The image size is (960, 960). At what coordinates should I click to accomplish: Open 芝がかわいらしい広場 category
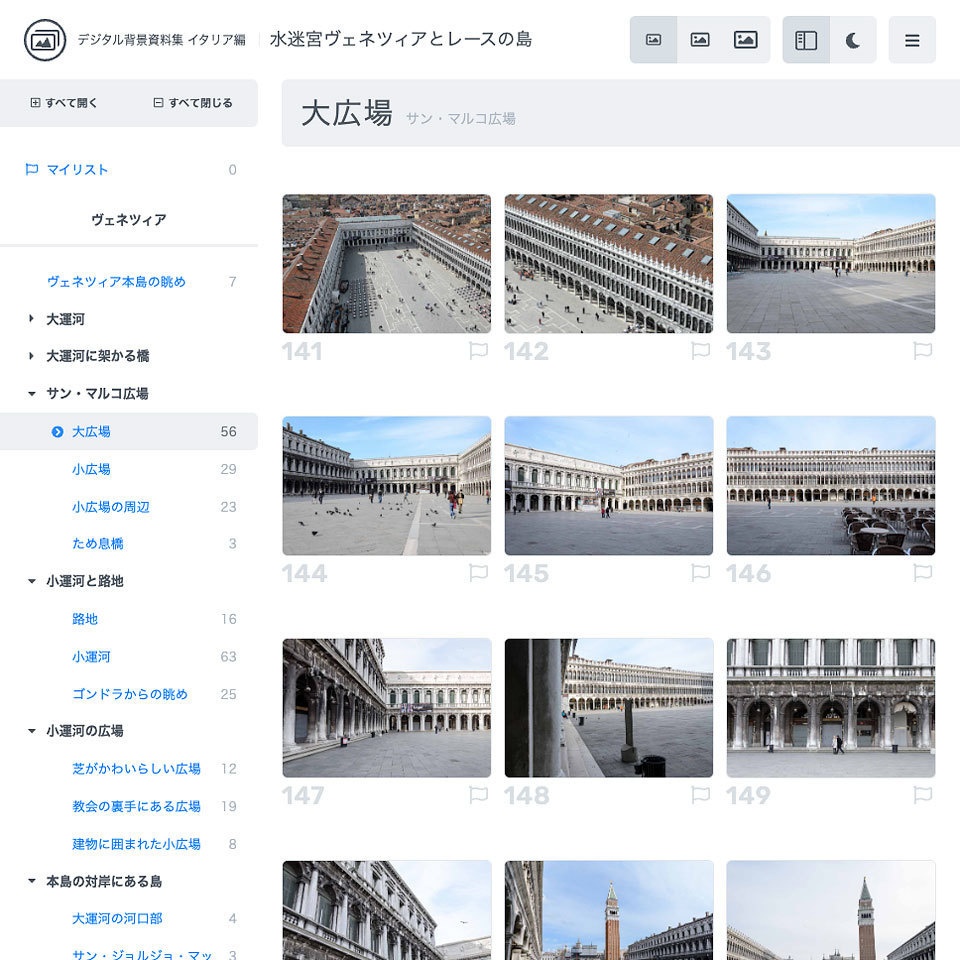point(137,769)
